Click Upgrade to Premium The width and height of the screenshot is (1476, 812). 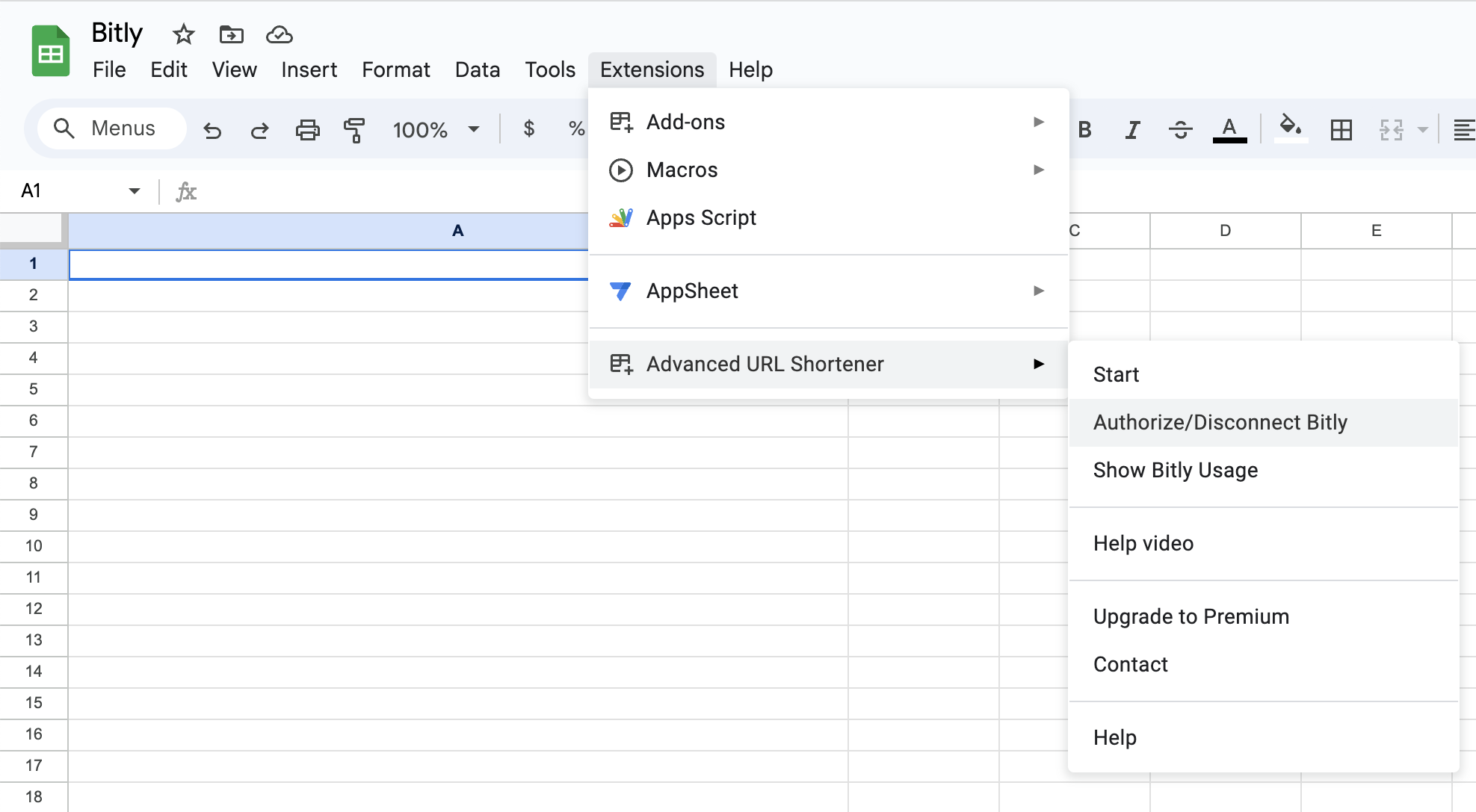coord(1191,616)
